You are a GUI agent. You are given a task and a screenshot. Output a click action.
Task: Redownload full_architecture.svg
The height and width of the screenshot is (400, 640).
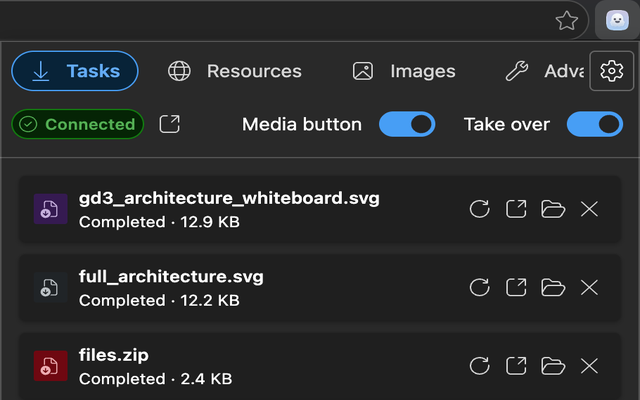(480, 287)
